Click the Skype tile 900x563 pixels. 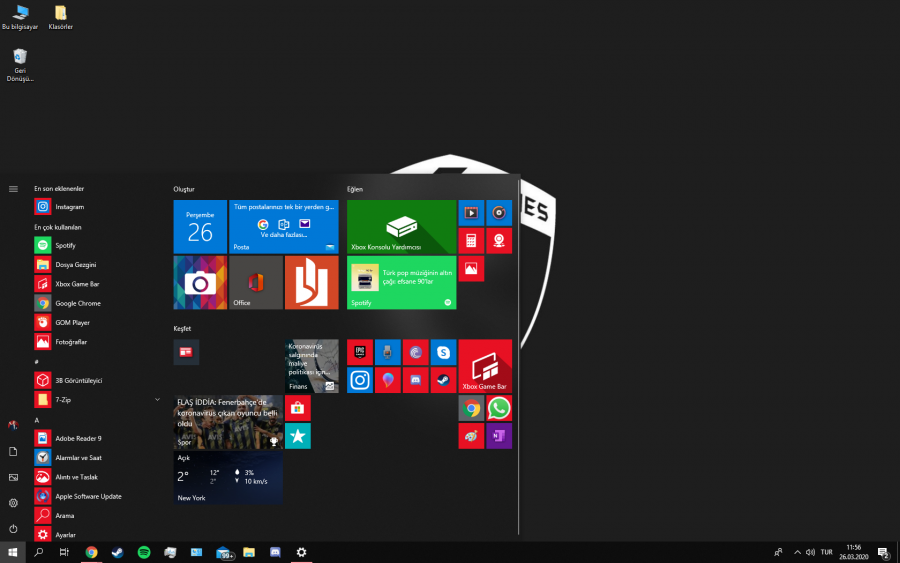pos(443,352)
